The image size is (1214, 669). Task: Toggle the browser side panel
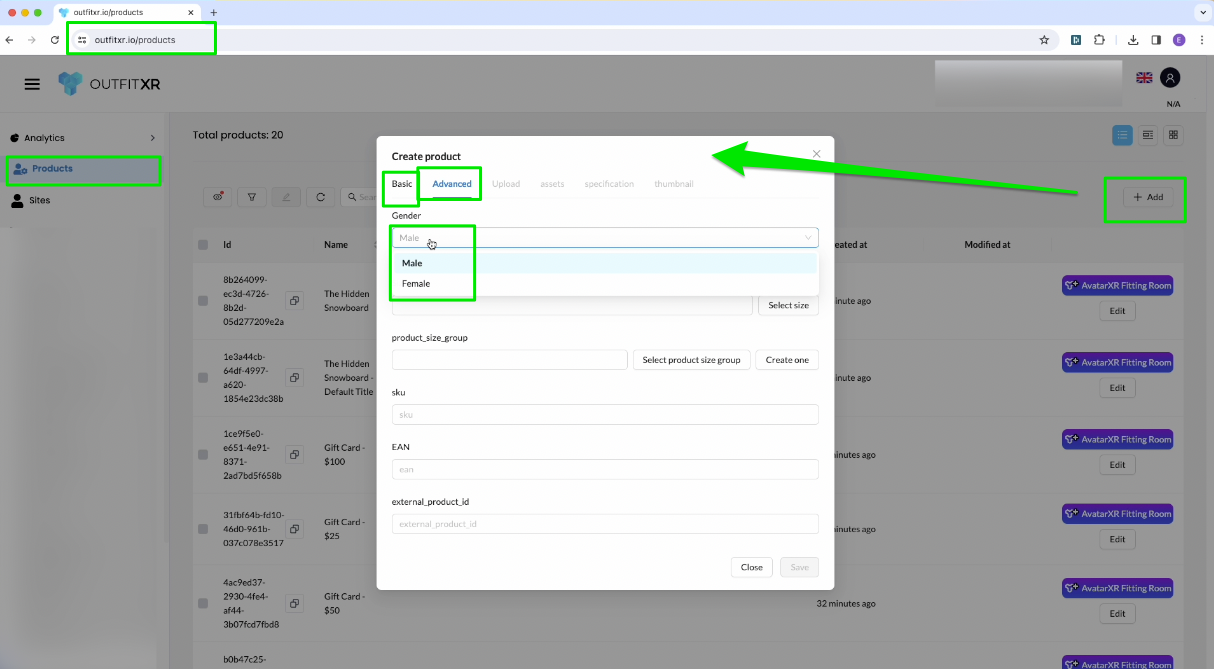(x=1156, y=40)
